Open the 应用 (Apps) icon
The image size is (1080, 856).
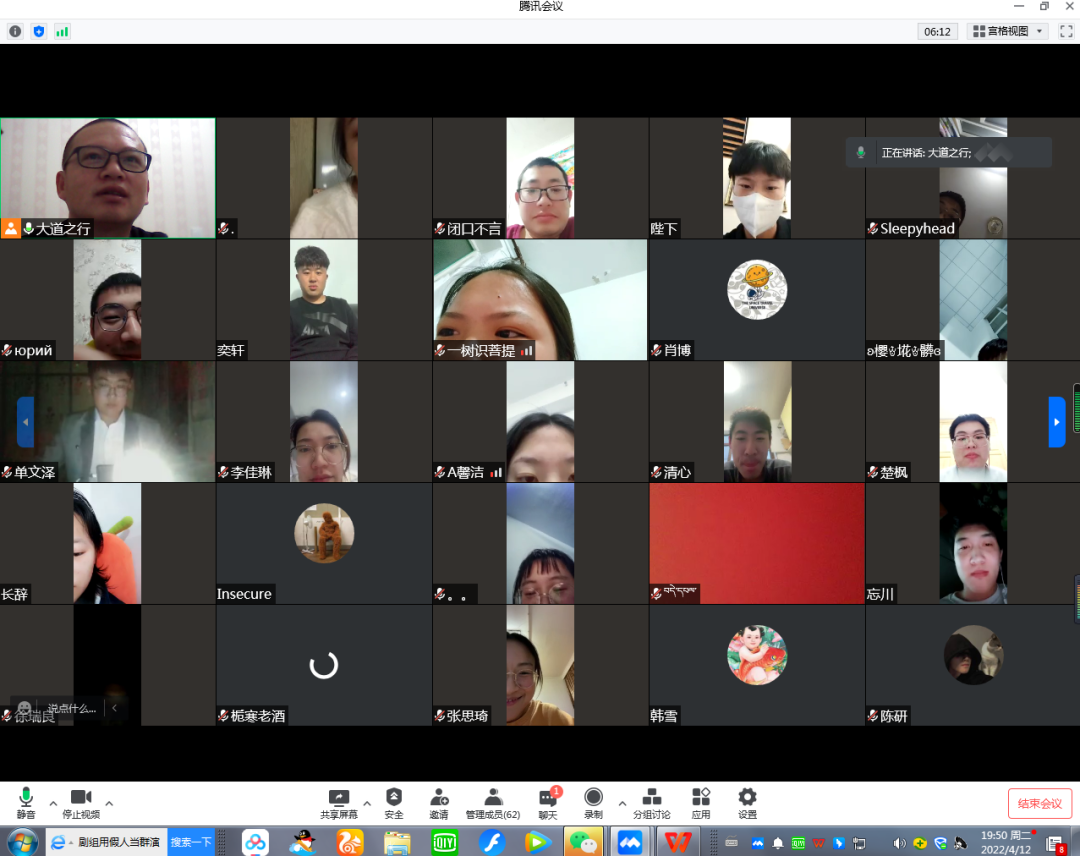[x=701, y=802]
